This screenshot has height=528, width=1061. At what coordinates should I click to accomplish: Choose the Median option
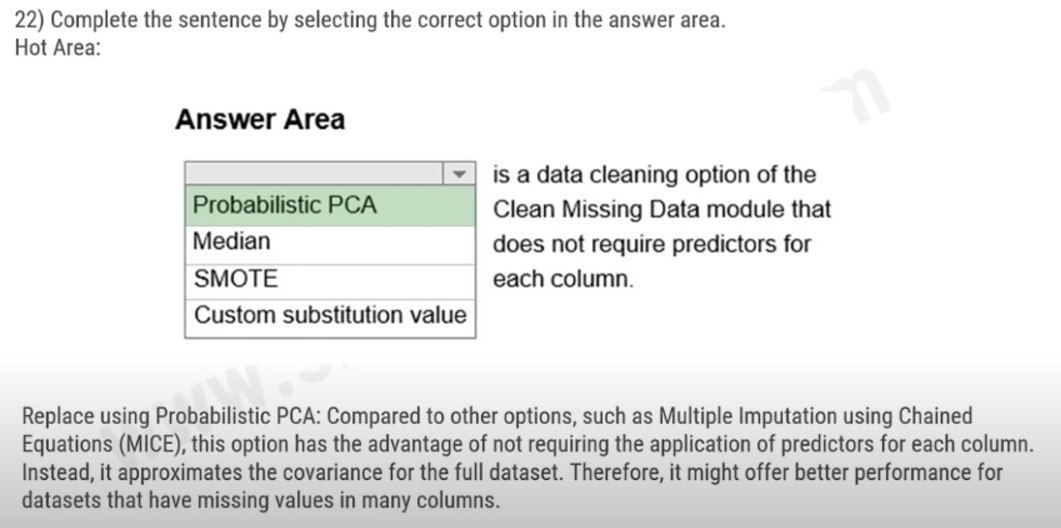click(330, 244)
